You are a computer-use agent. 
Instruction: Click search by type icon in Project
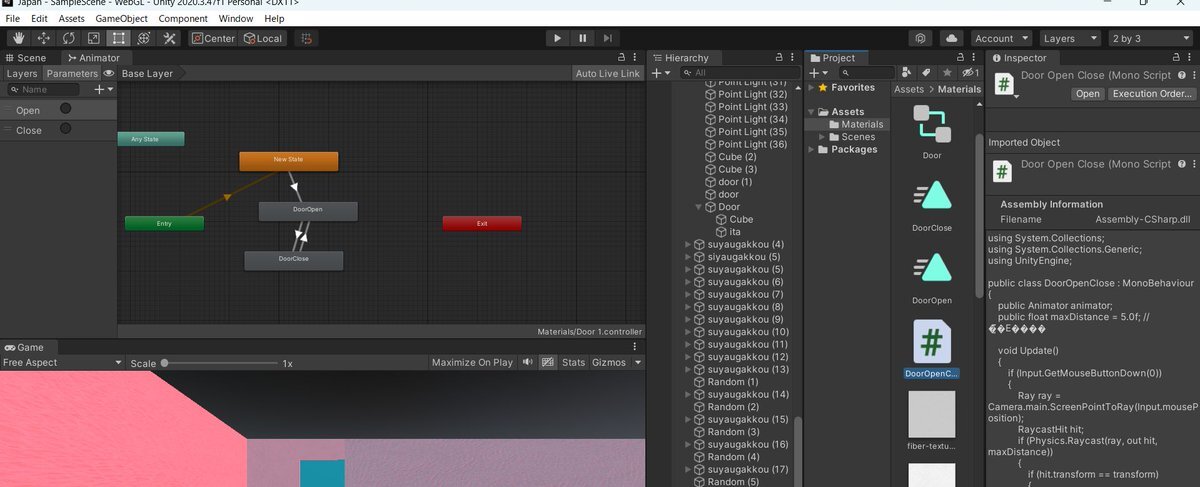(906, 73)
